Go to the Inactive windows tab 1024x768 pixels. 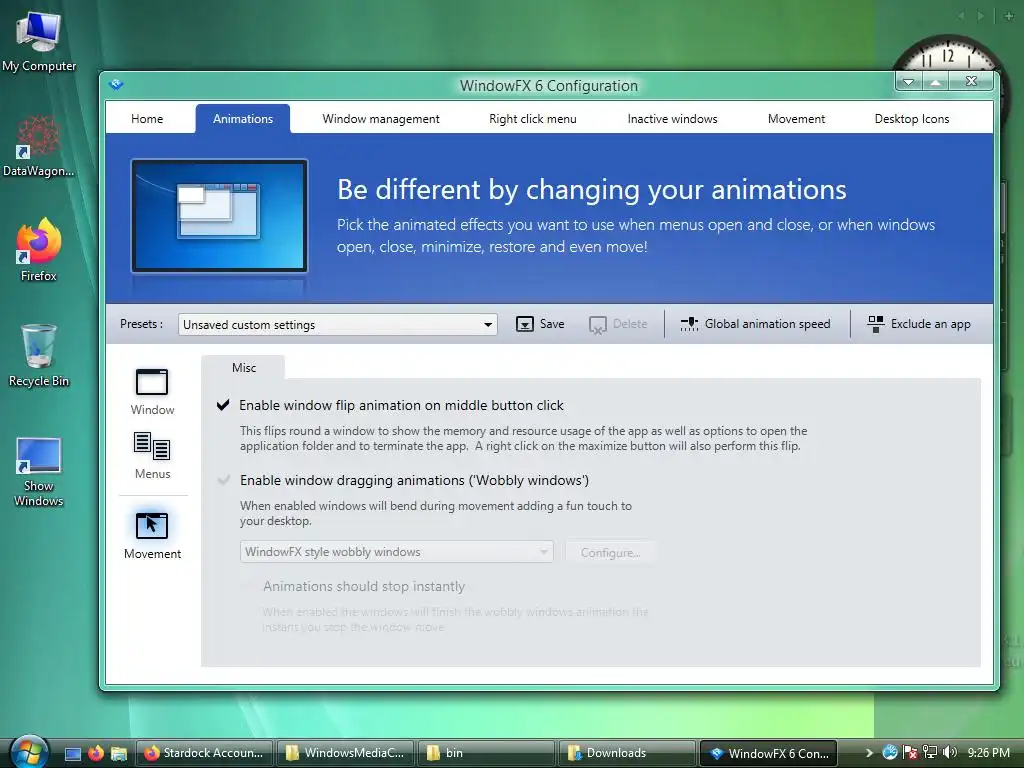[673, 119]
